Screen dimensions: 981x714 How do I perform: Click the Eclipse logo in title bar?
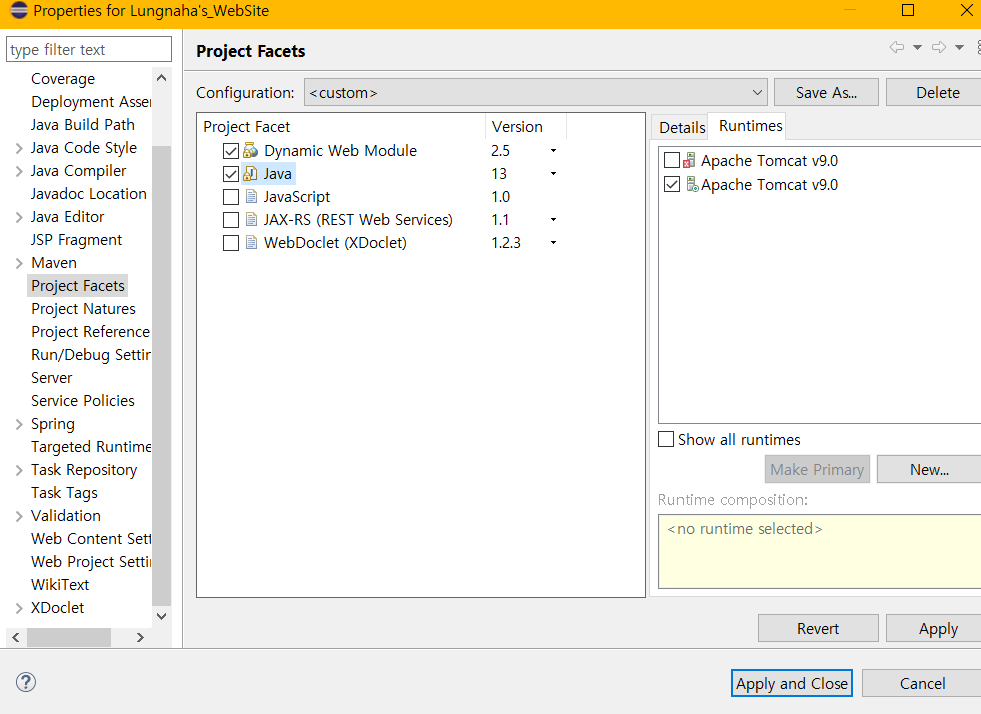click(19, 11)
